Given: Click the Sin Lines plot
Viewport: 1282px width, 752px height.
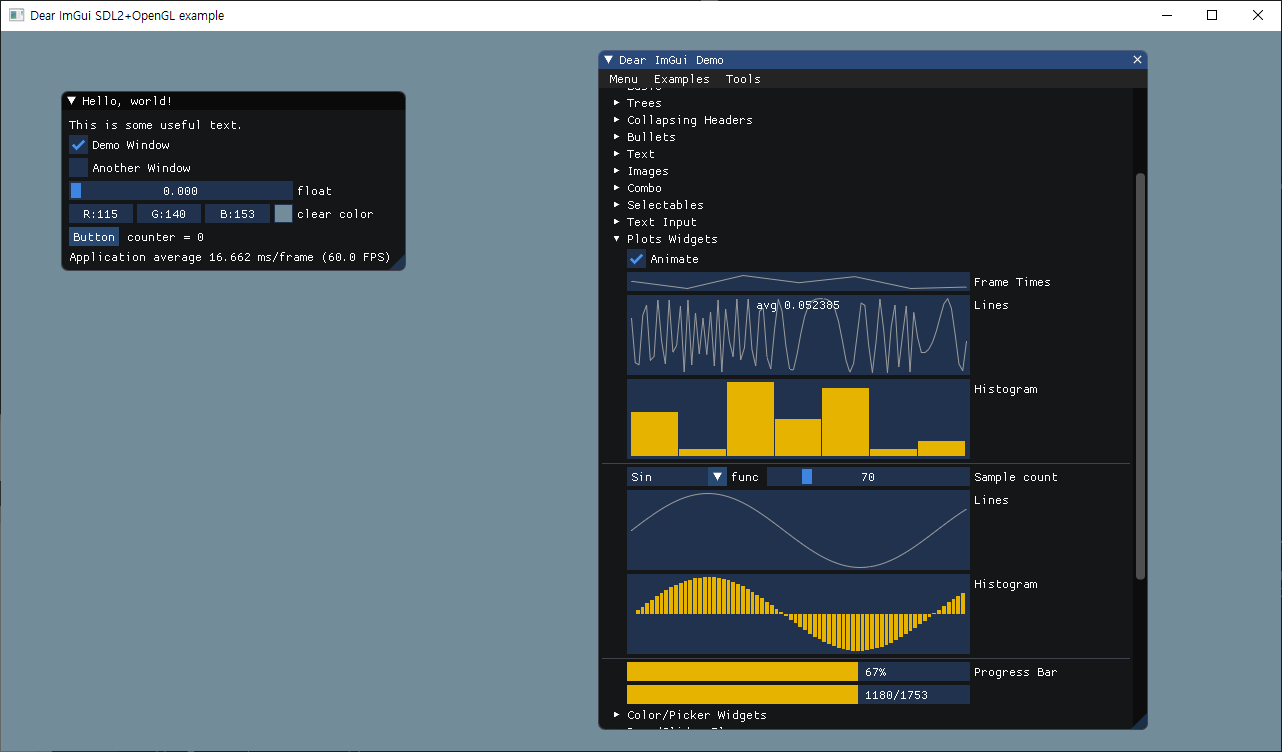Looking at the screenshot, I should click(798, 530).
